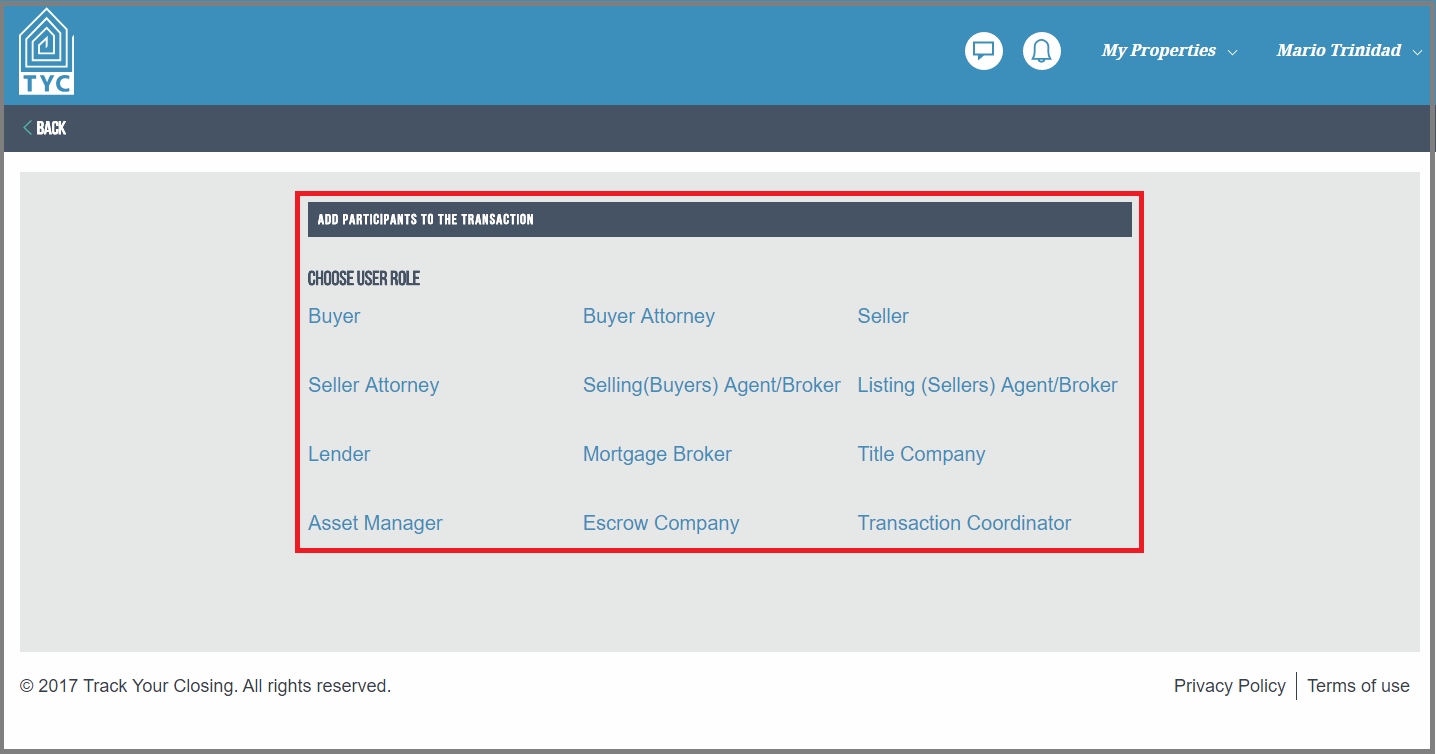Choose Selling(Buyers) Agent/Broker role

711,385
